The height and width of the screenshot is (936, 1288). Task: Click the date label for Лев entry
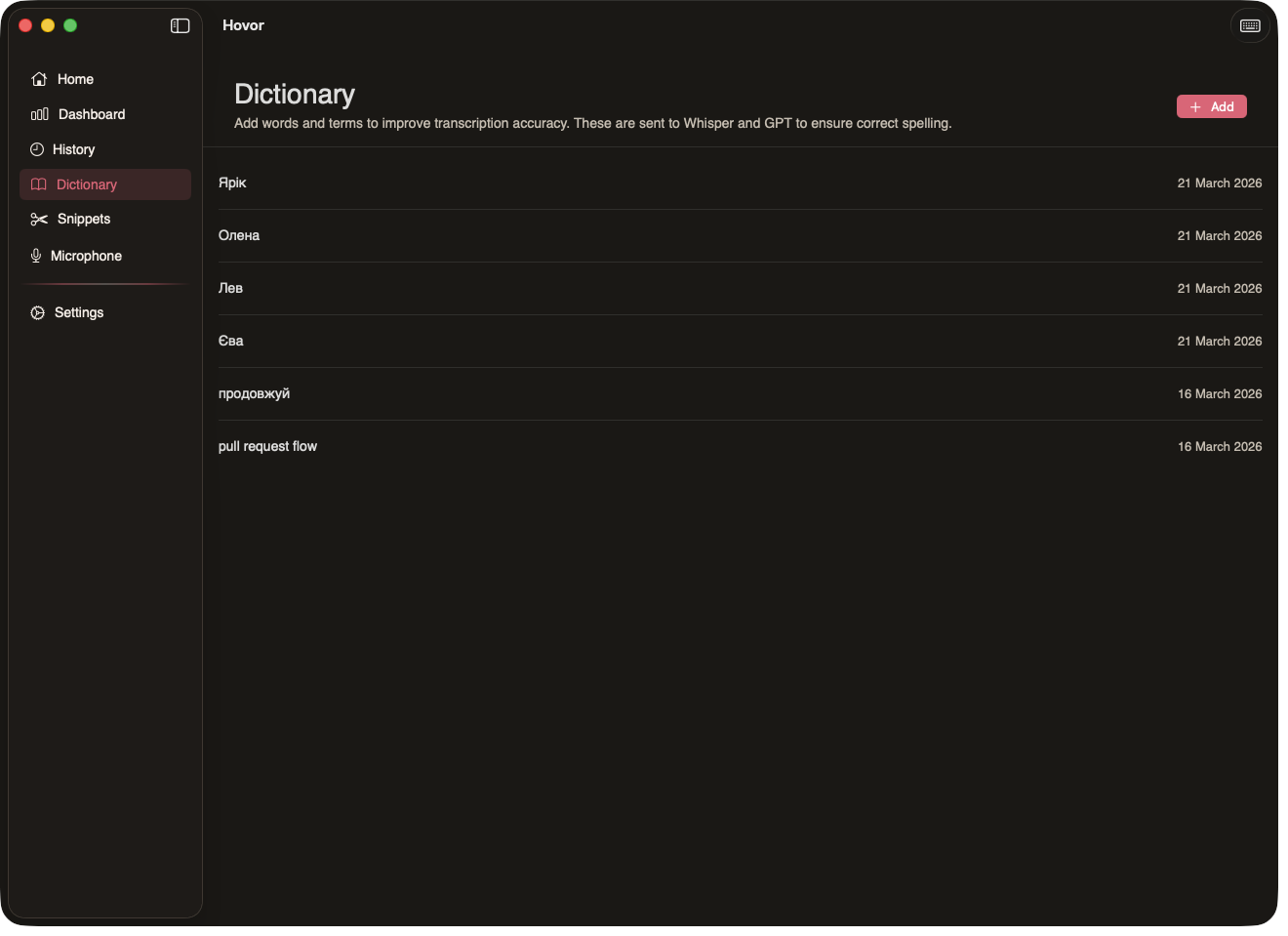point(1219,288)
